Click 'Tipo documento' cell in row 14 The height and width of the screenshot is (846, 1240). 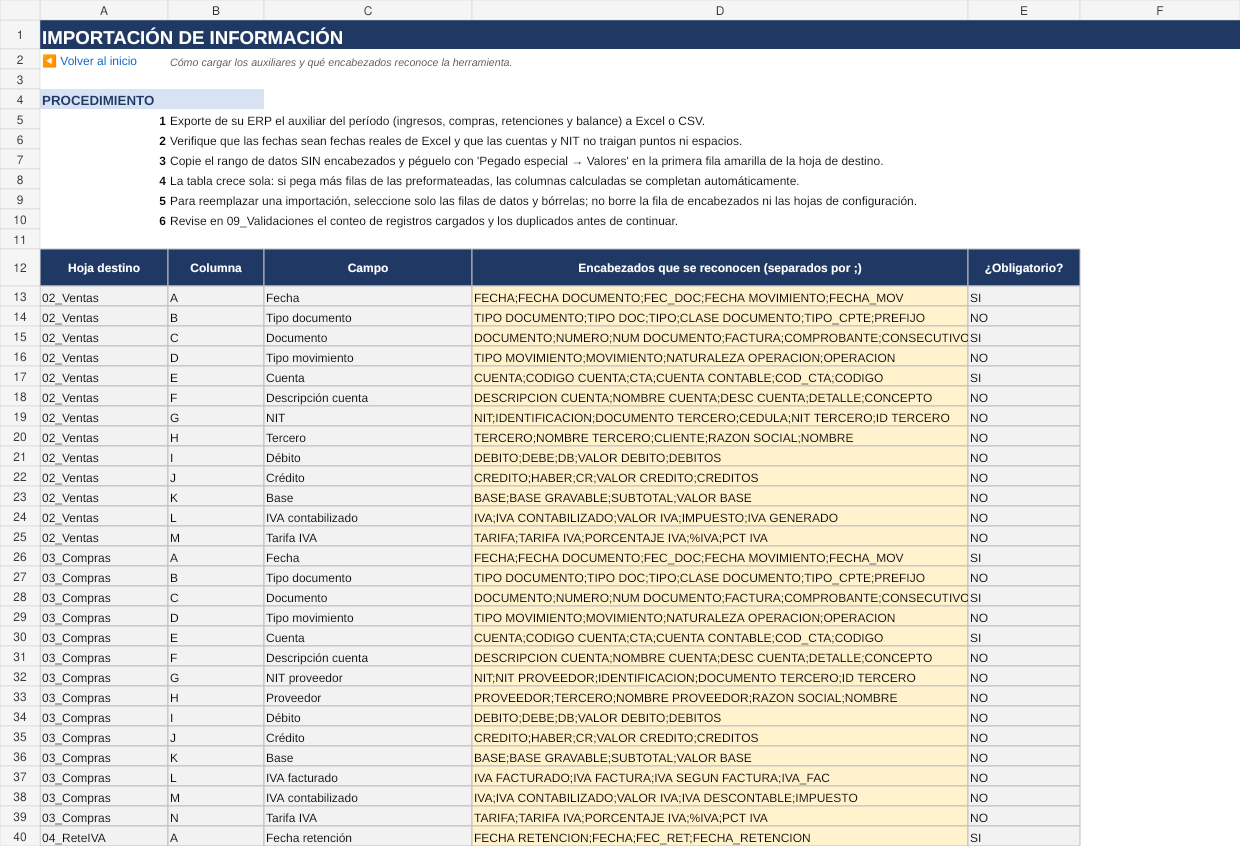tap(368, 317)
